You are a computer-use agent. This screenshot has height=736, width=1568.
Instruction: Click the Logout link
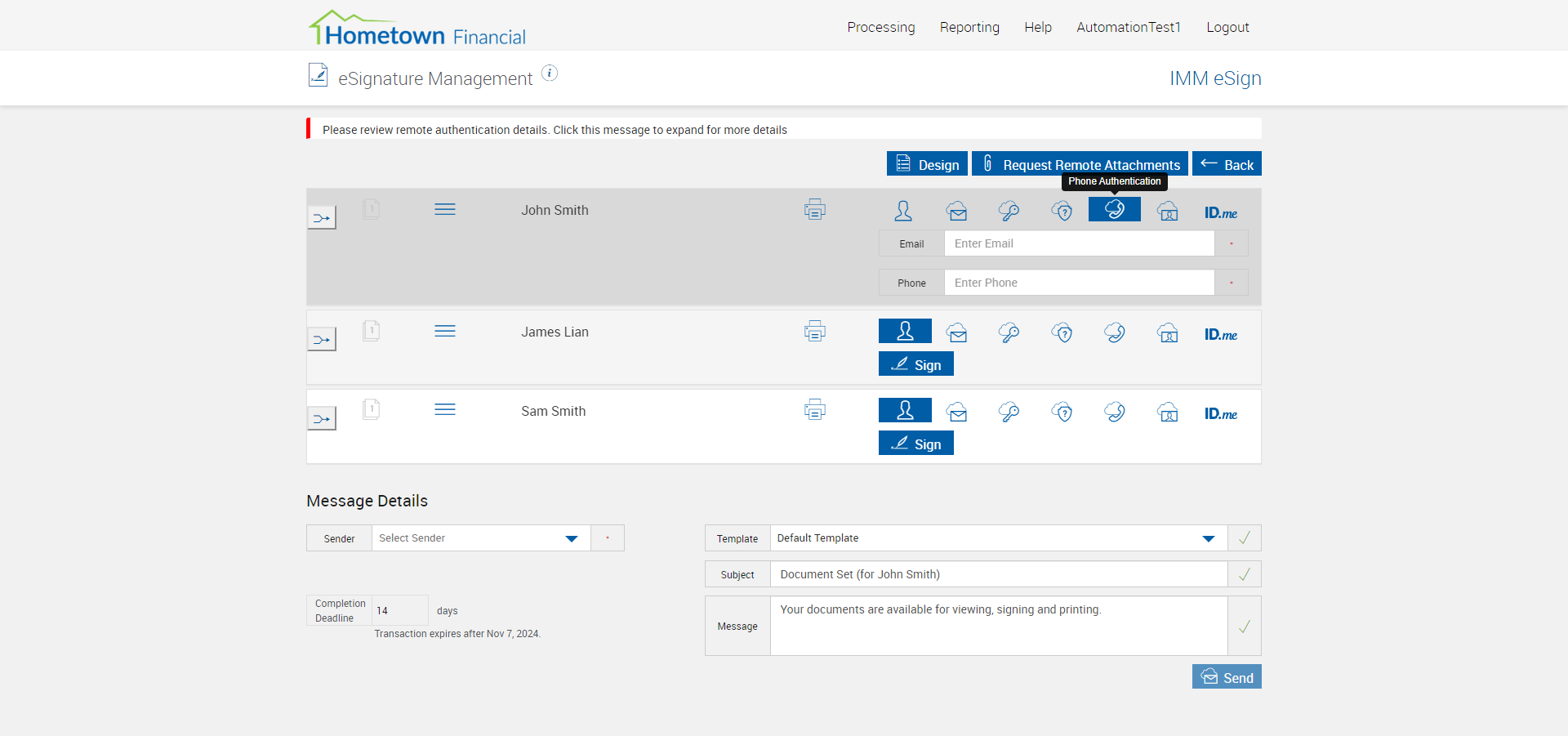pyautogui.click(x=1227, y=27)
